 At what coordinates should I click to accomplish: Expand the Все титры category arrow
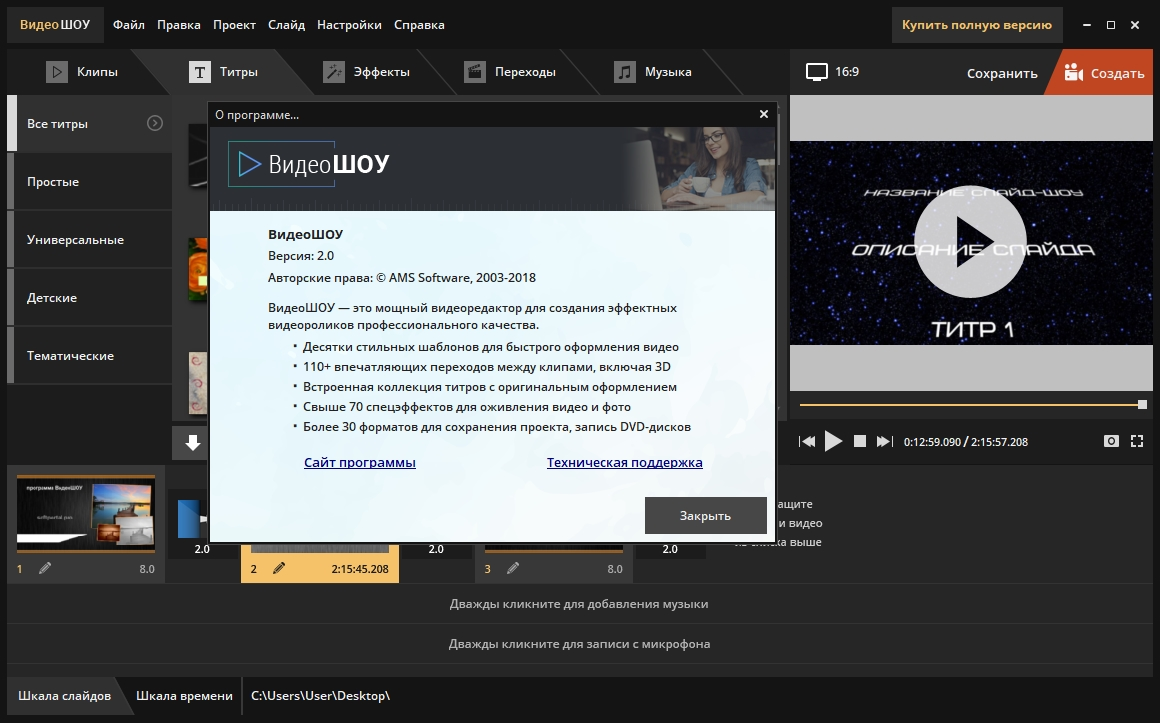155,124
